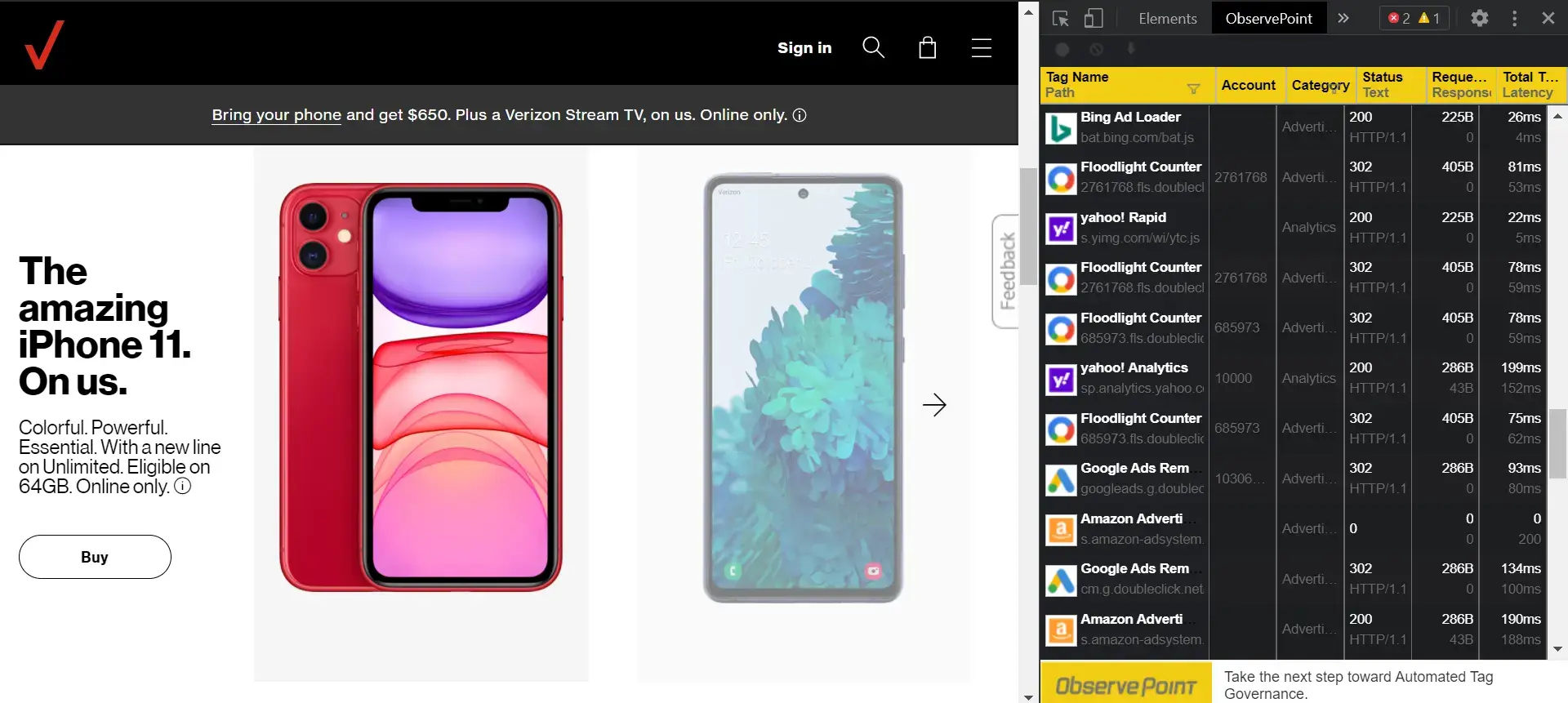The height and width of the screenshot is (703, 1568).
Task: Toggle the ObservePoint record circle button
Action: [x=1062, y=49]
